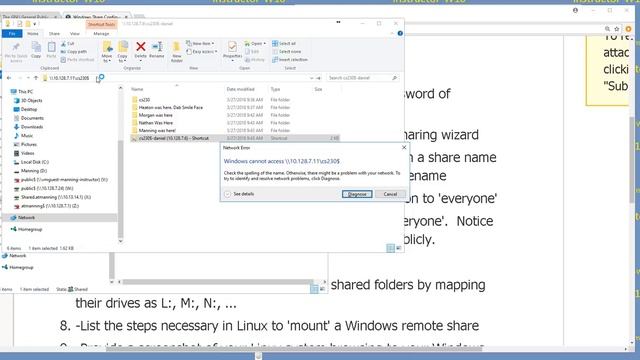Open the File menu tab
Screen dimensions: 640x360
12,33
